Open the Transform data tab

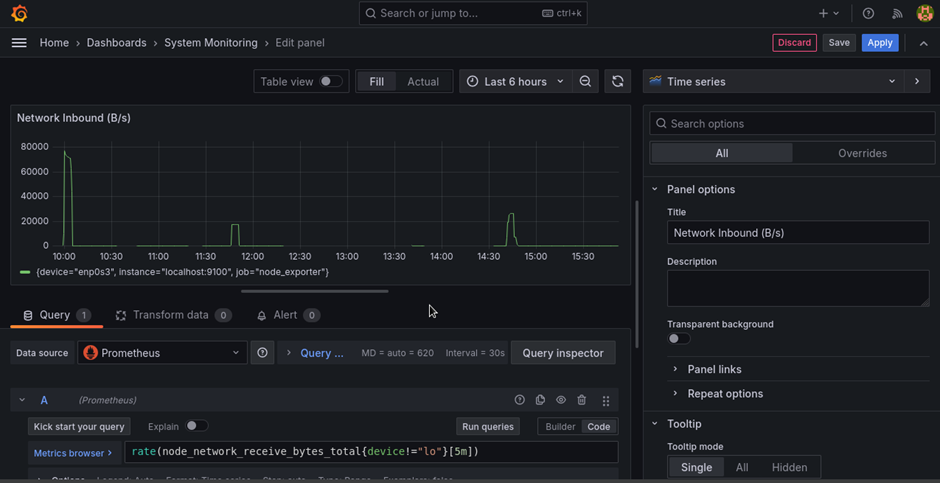173,315
